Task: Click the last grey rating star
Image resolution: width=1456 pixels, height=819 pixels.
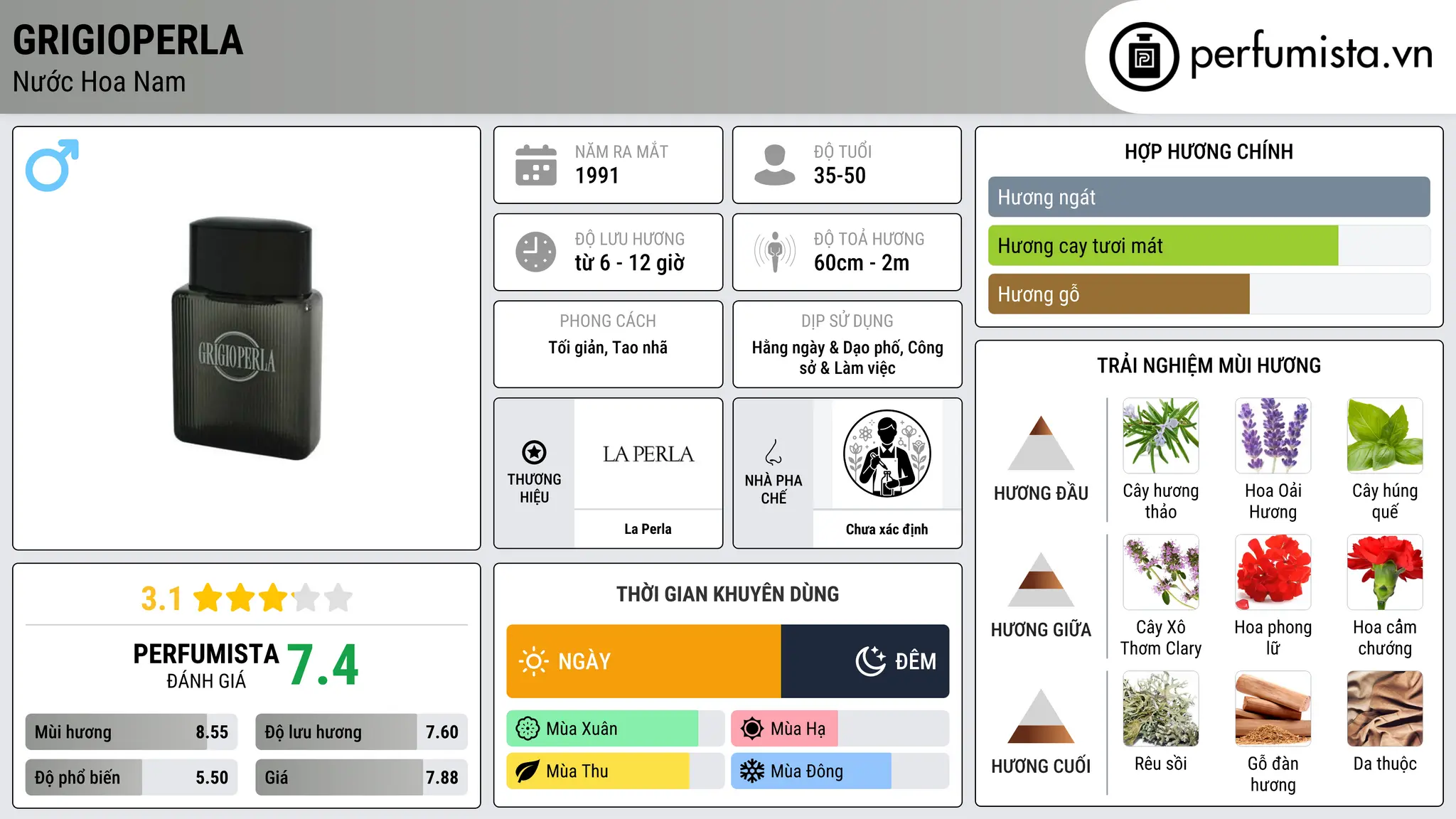Action: [x=338, y=598]
